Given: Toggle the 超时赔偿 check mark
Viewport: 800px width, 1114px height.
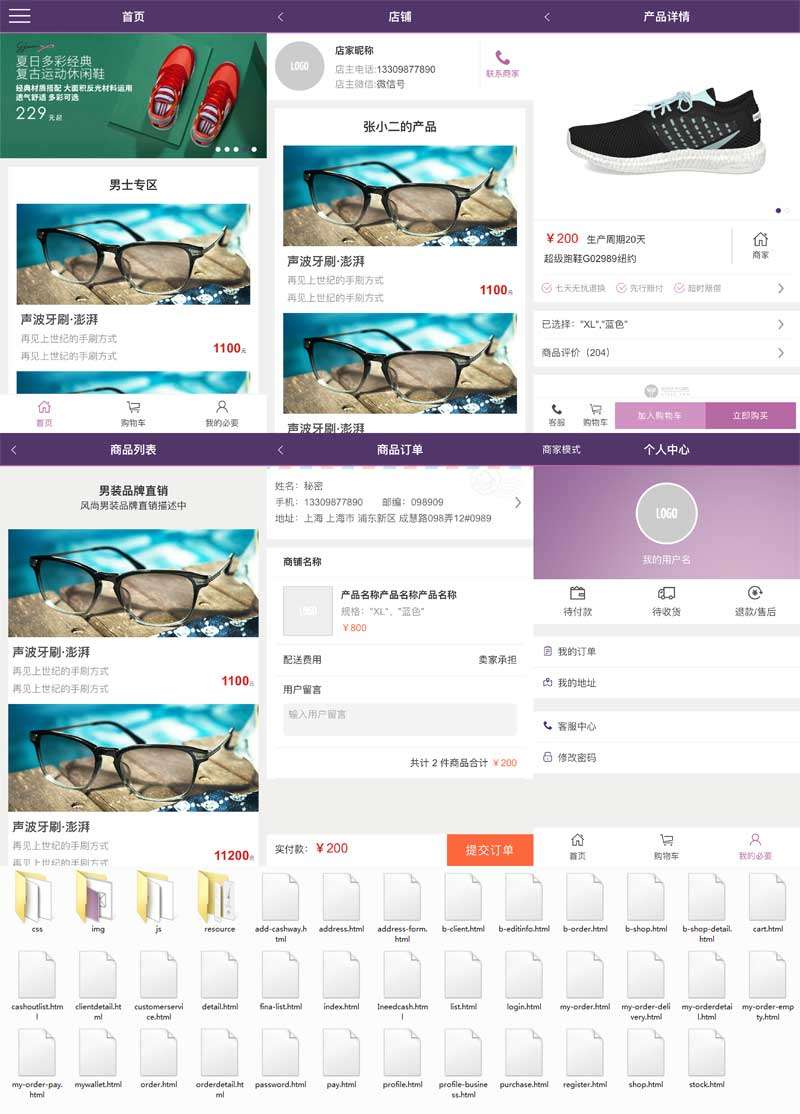Looking at the screenshot, I should [x=679, y=288].
